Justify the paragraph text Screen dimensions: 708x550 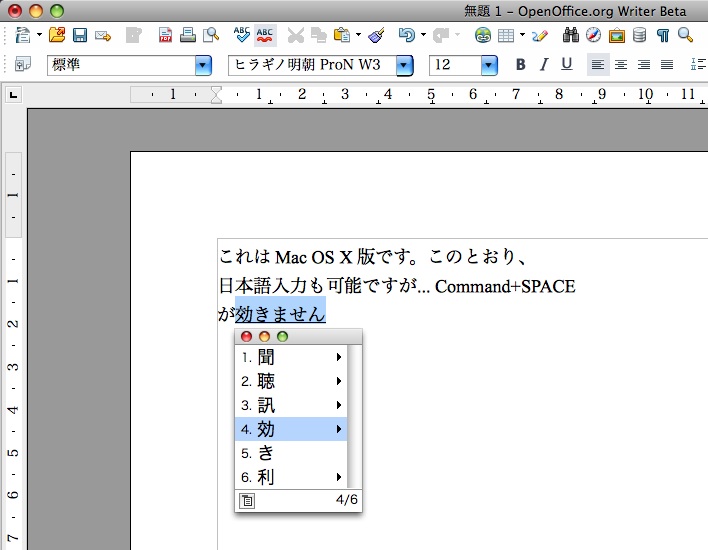667,65
